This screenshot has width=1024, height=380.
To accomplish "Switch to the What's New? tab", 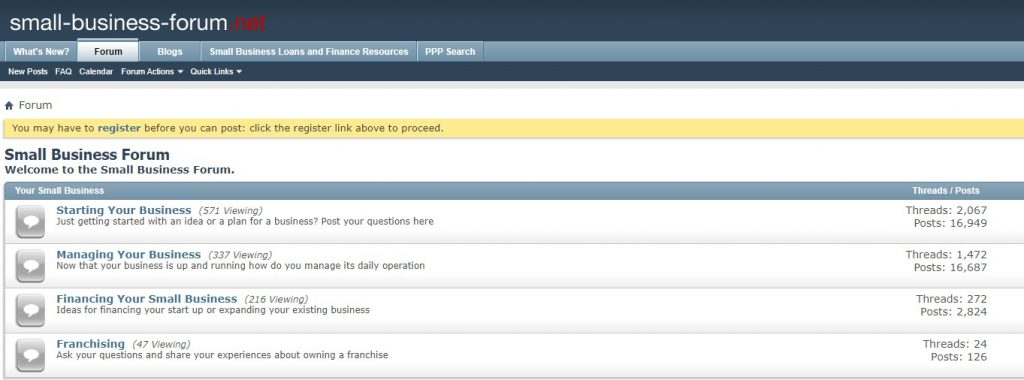I will click(x=40, y=52).
